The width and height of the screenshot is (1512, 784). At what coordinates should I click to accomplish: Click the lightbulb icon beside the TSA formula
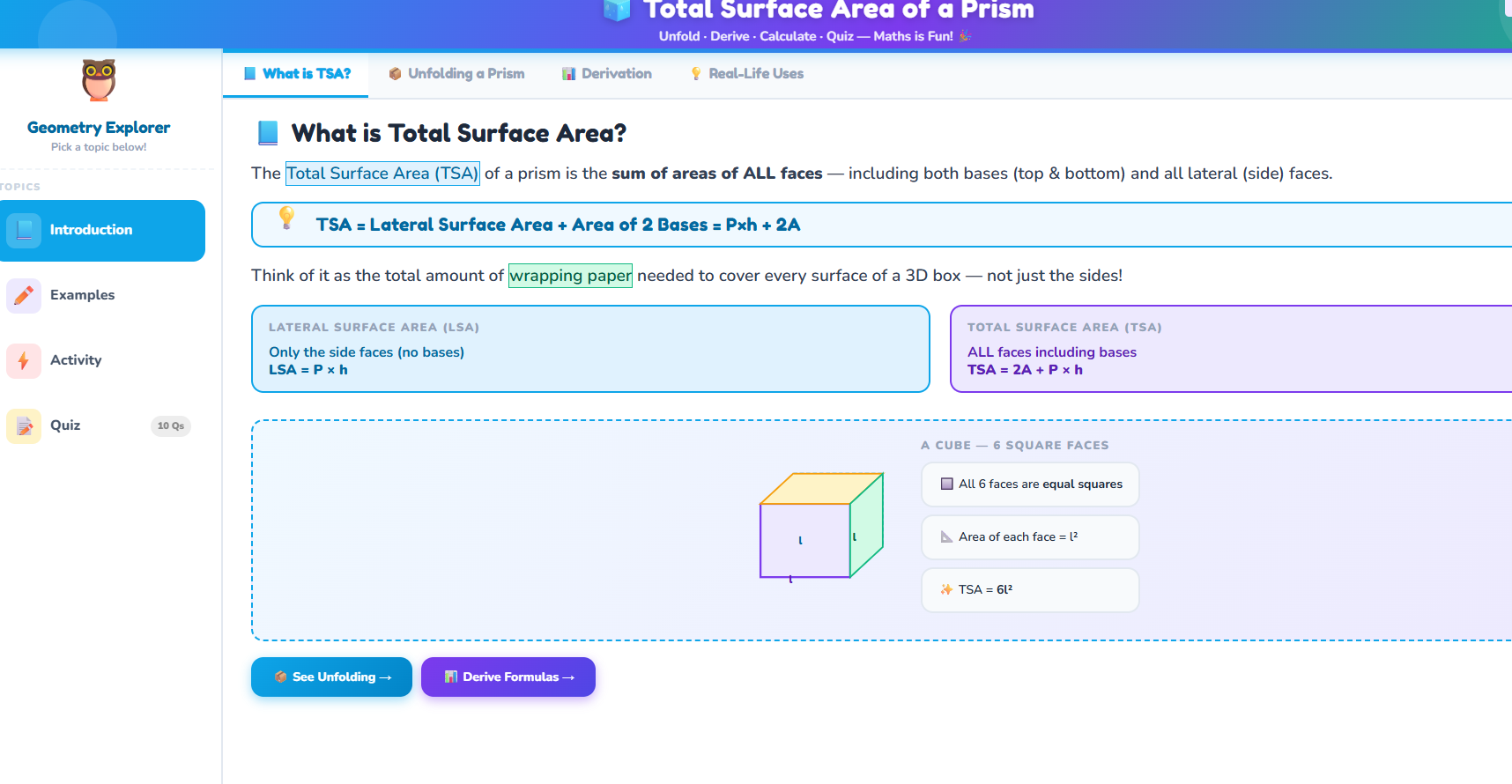pos(285,219)
